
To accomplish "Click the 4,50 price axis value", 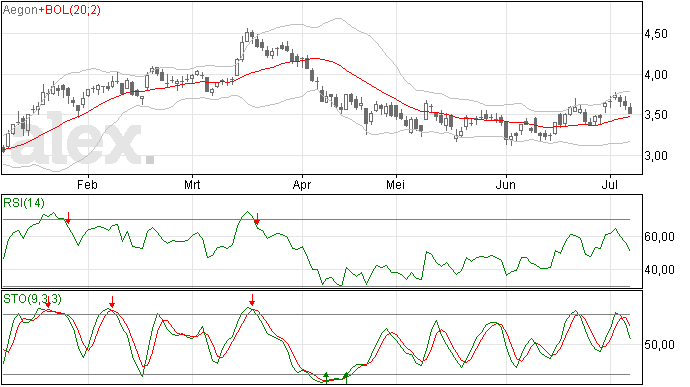I will [656, 34].
